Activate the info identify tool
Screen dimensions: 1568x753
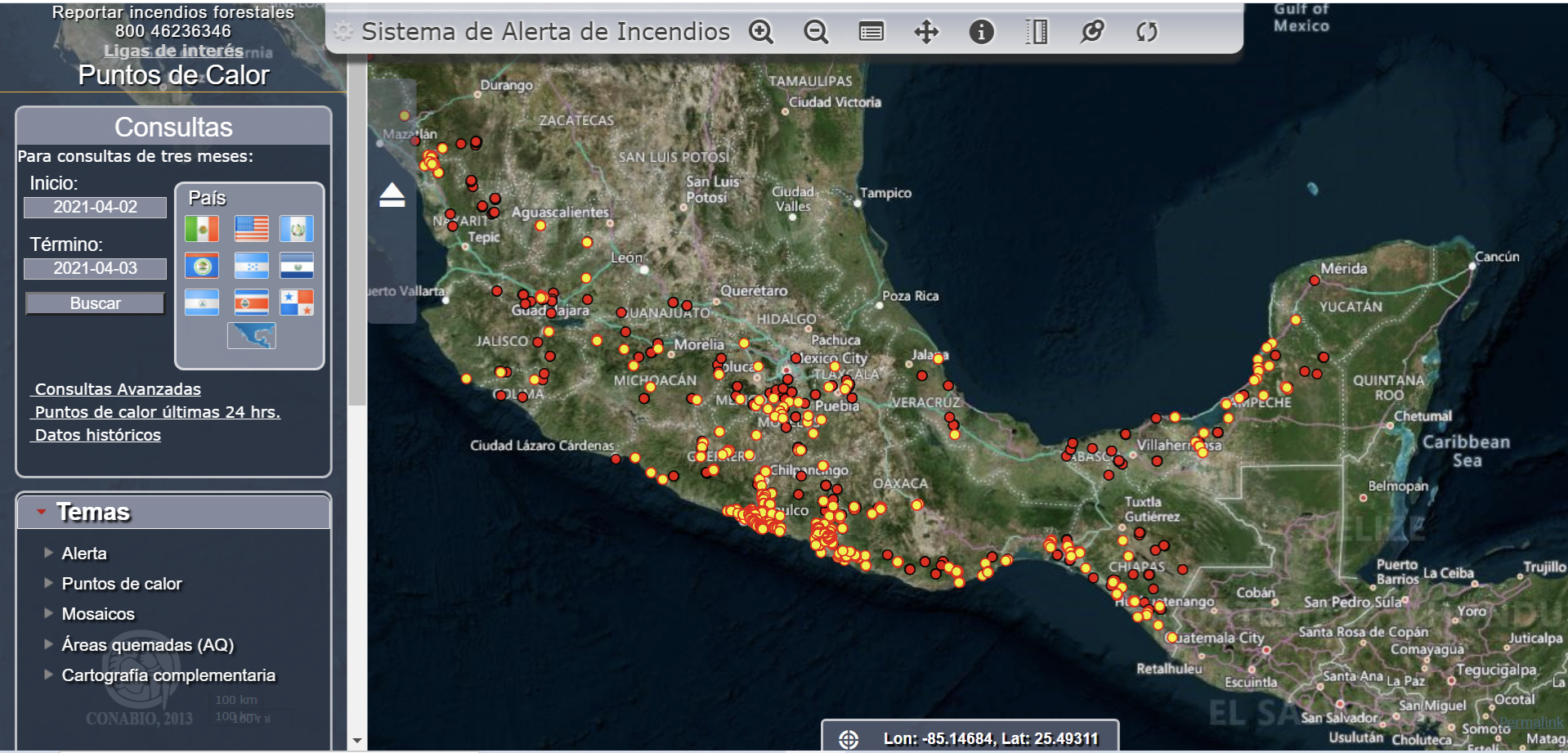pyautogui.click(x=981, y=32)
